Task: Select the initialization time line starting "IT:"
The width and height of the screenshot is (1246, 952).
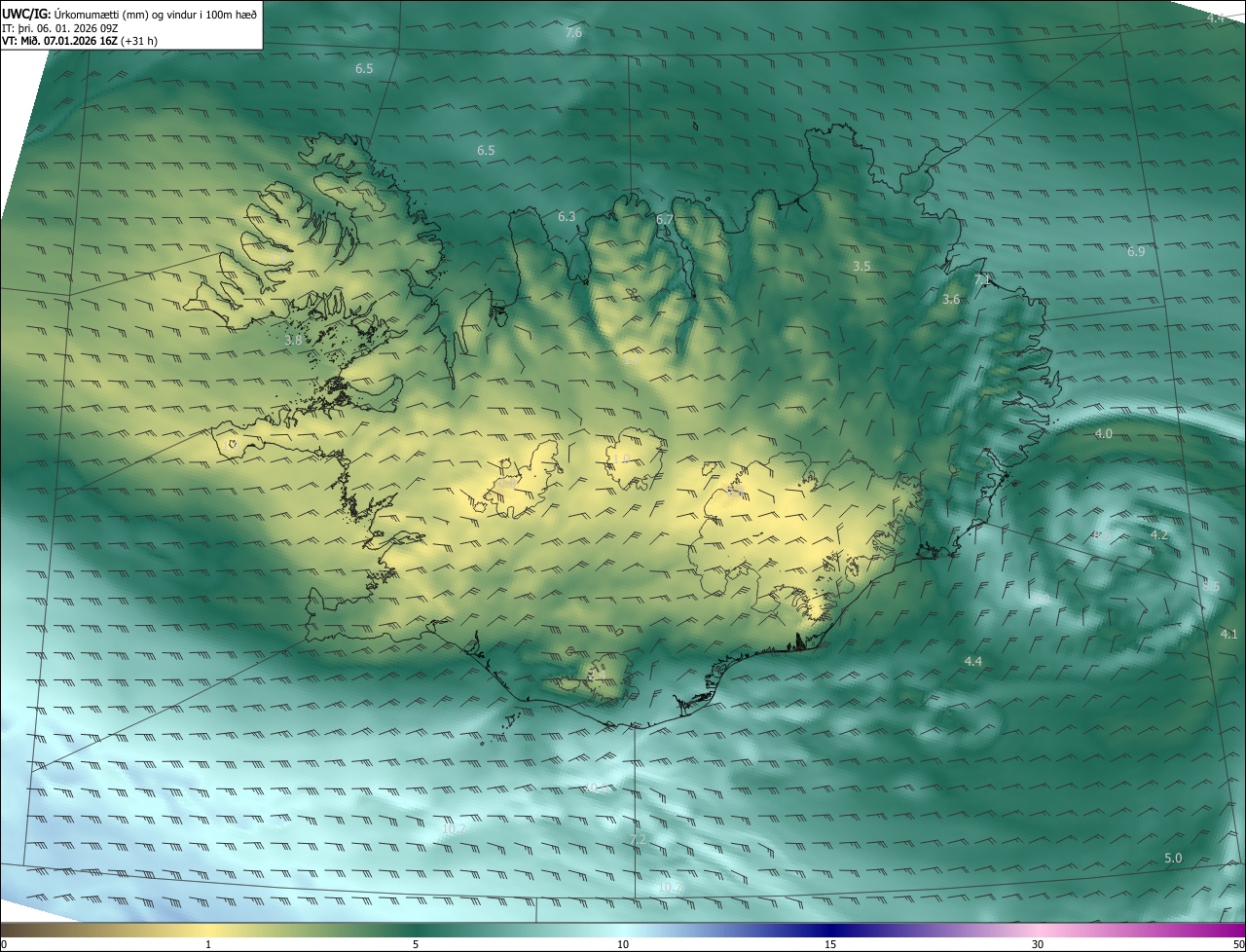Action: tap(60, 28)
